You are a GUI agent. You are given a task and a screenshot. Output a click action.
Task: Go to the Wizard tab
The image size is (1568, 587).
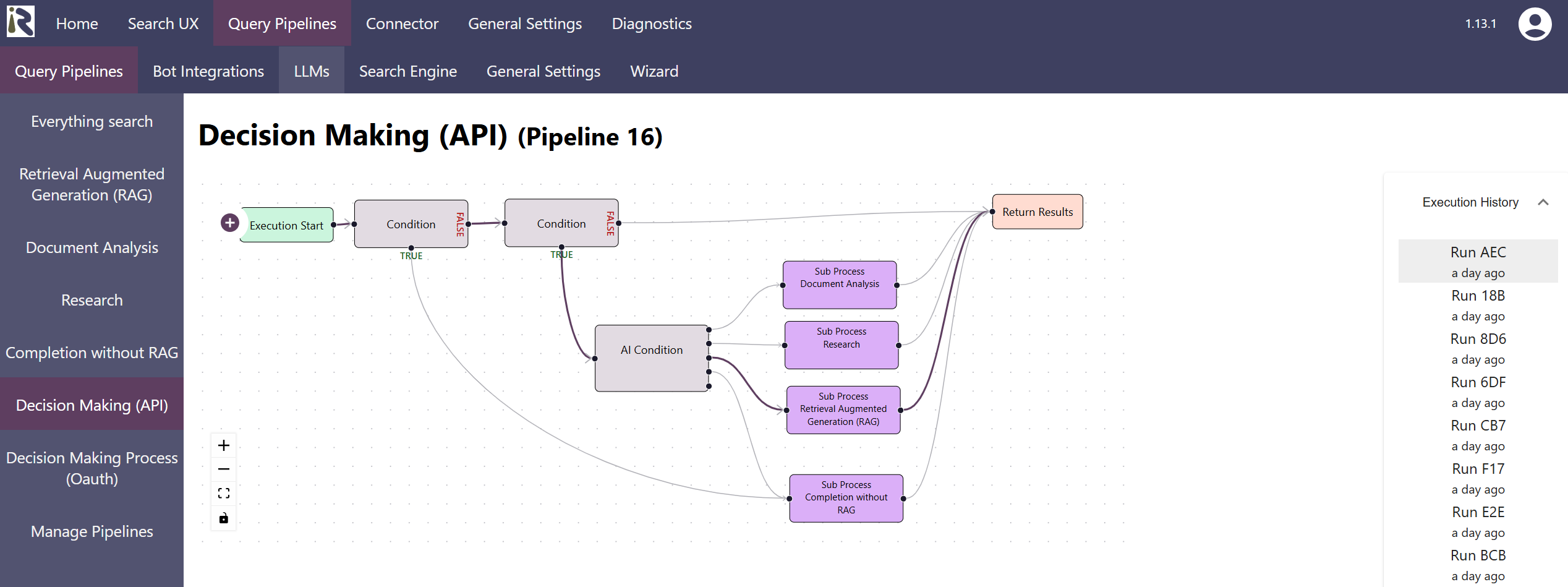(654, 71)
